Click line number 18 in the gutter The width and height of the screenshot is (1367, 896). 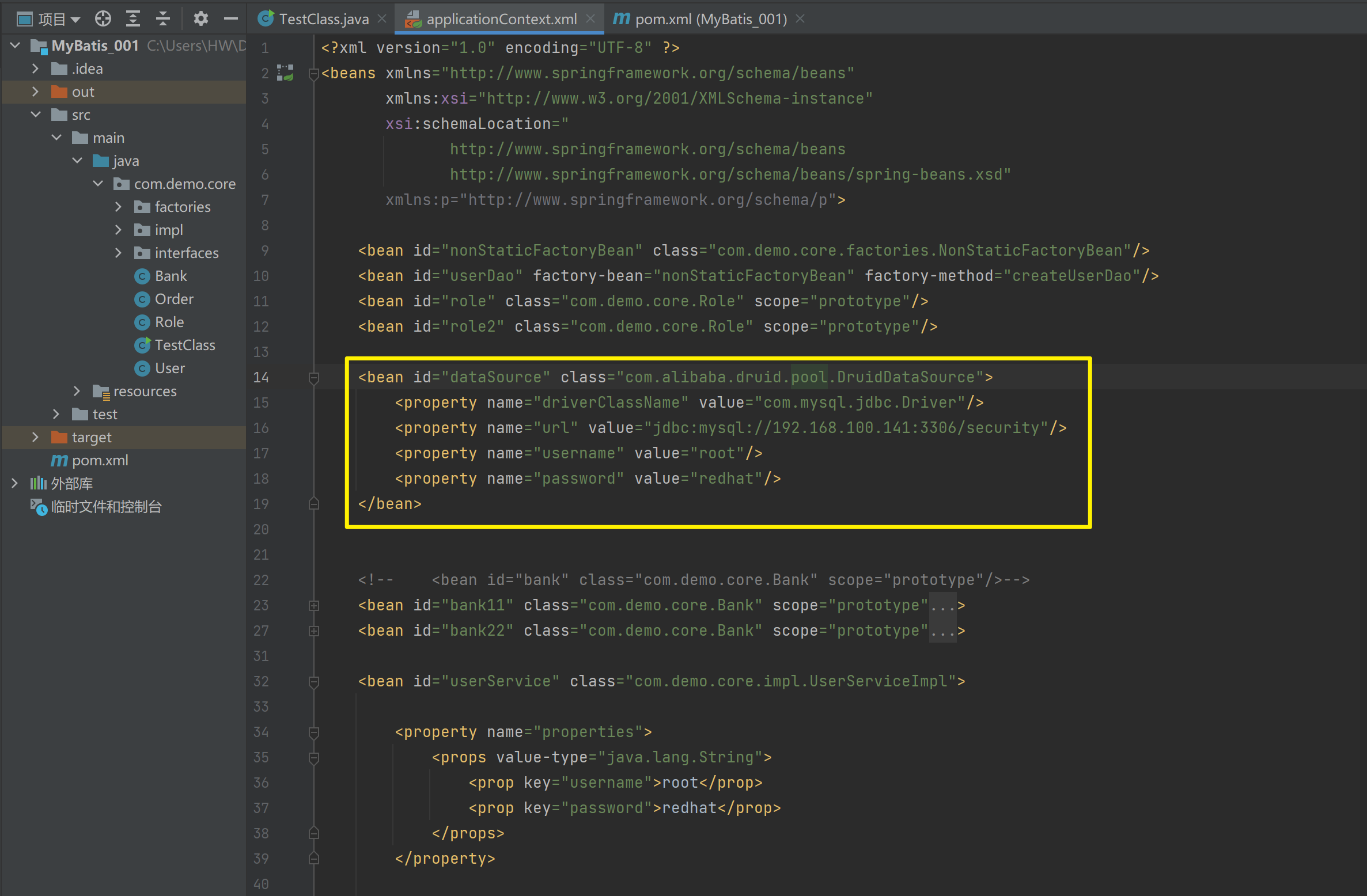[x=261, y=479]
